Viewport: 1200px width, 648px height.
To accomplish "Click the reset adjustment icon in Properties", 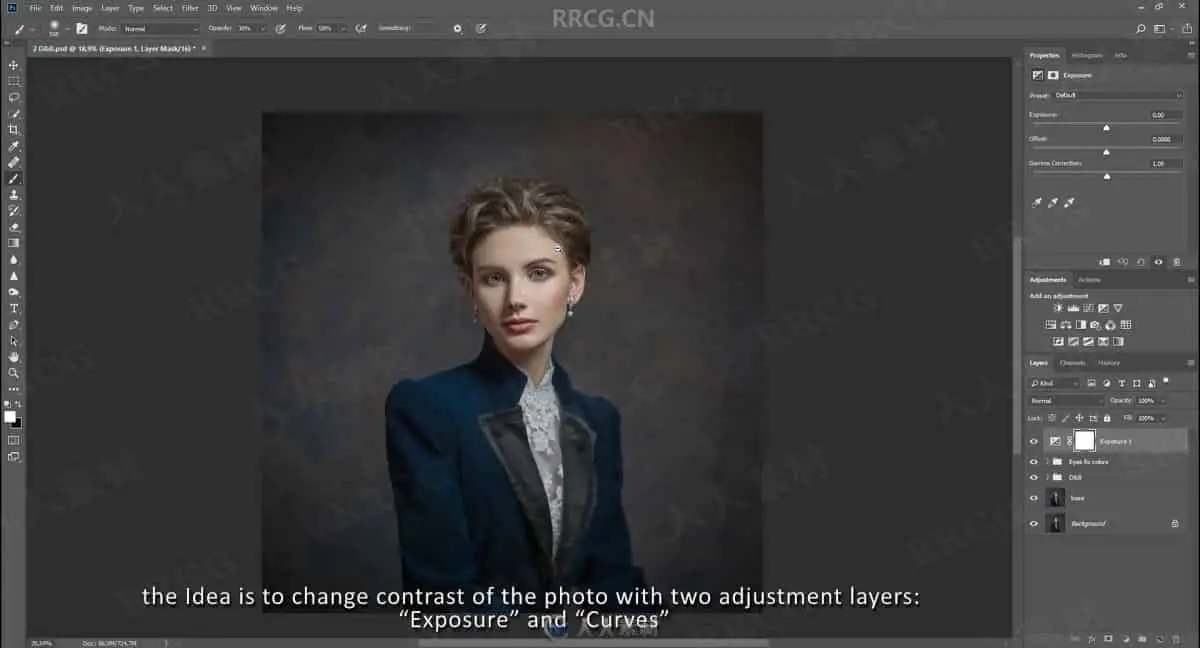I will (x=1141, y=262).
